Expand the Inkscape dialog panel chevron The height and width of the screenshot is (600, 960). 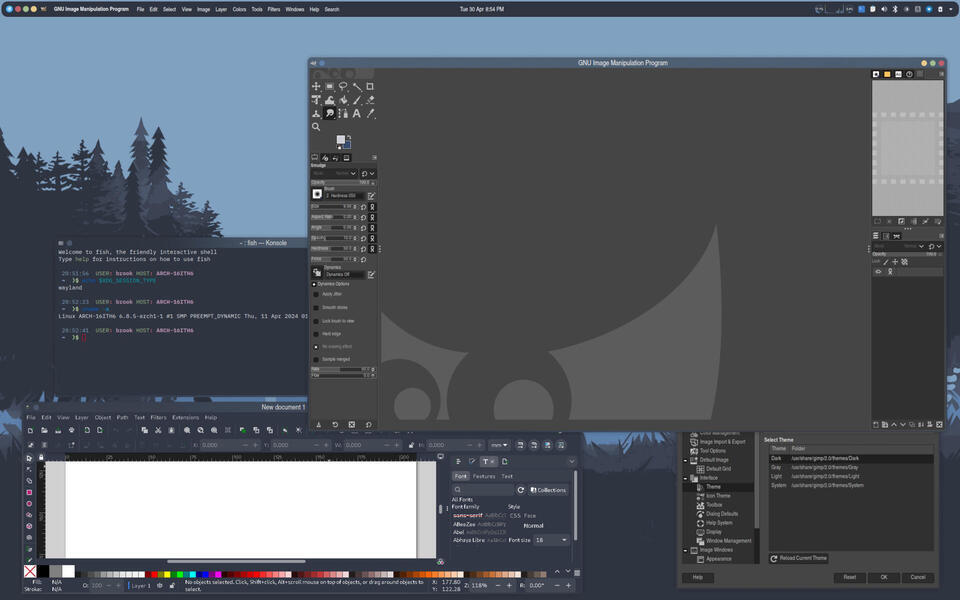572,462
